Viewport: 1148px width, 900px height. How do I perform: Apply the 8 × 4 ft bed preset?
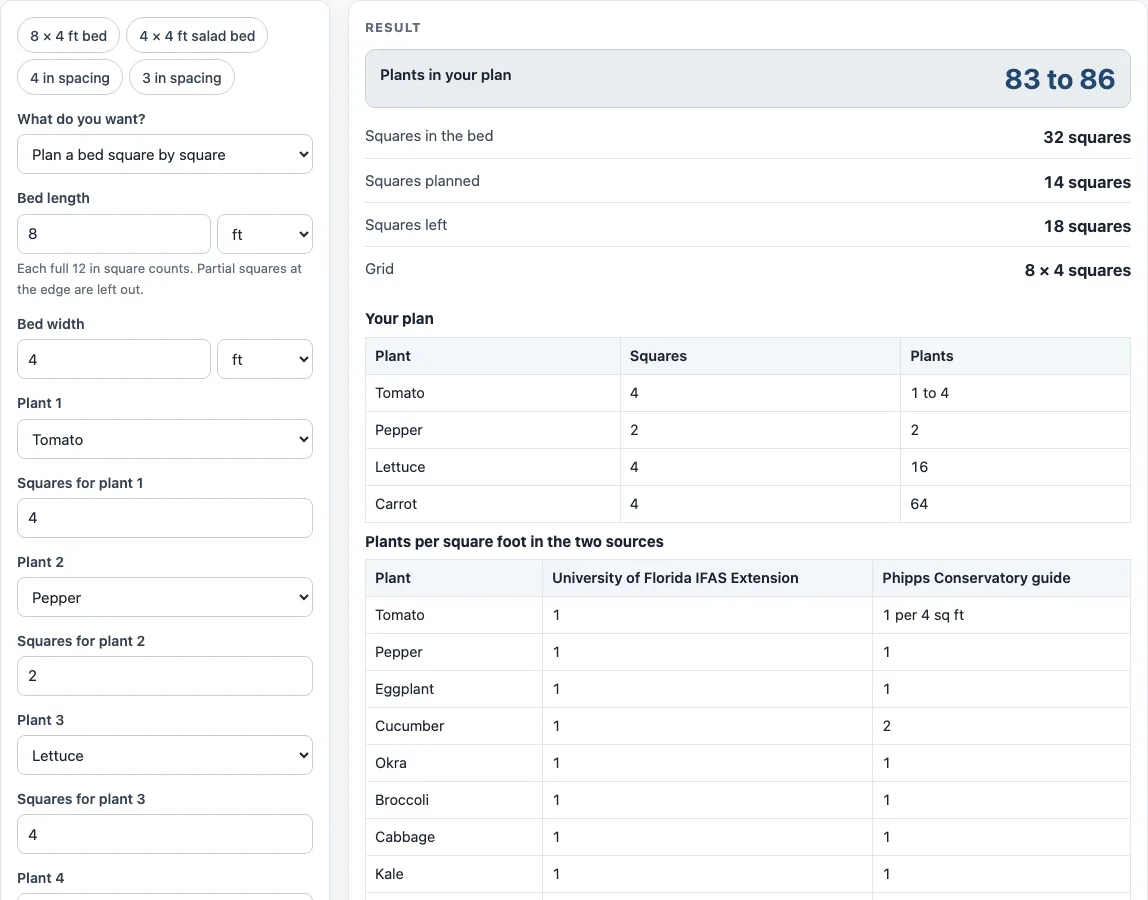[x=68, y=36]
